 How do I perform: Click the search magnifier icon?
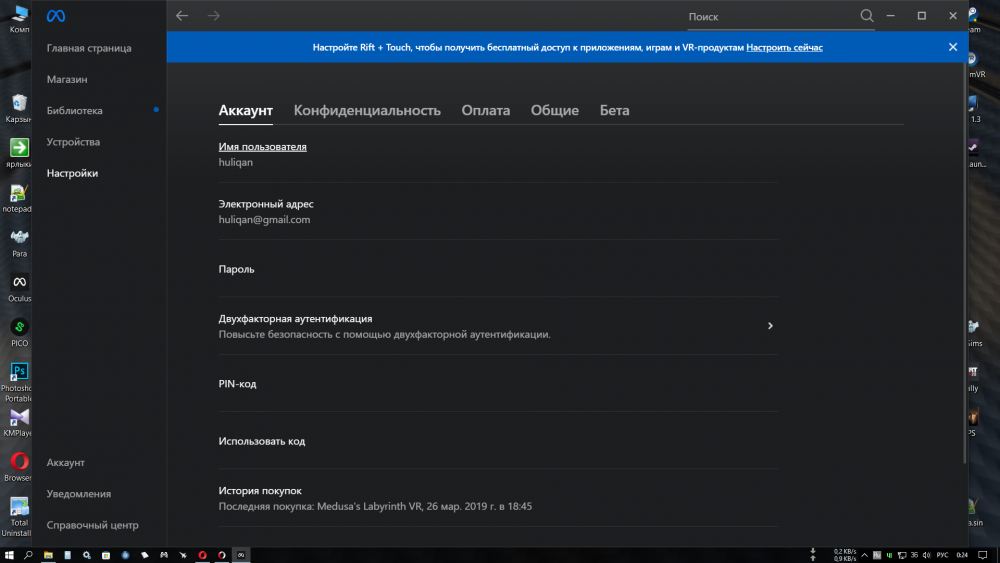click(867, 16)
